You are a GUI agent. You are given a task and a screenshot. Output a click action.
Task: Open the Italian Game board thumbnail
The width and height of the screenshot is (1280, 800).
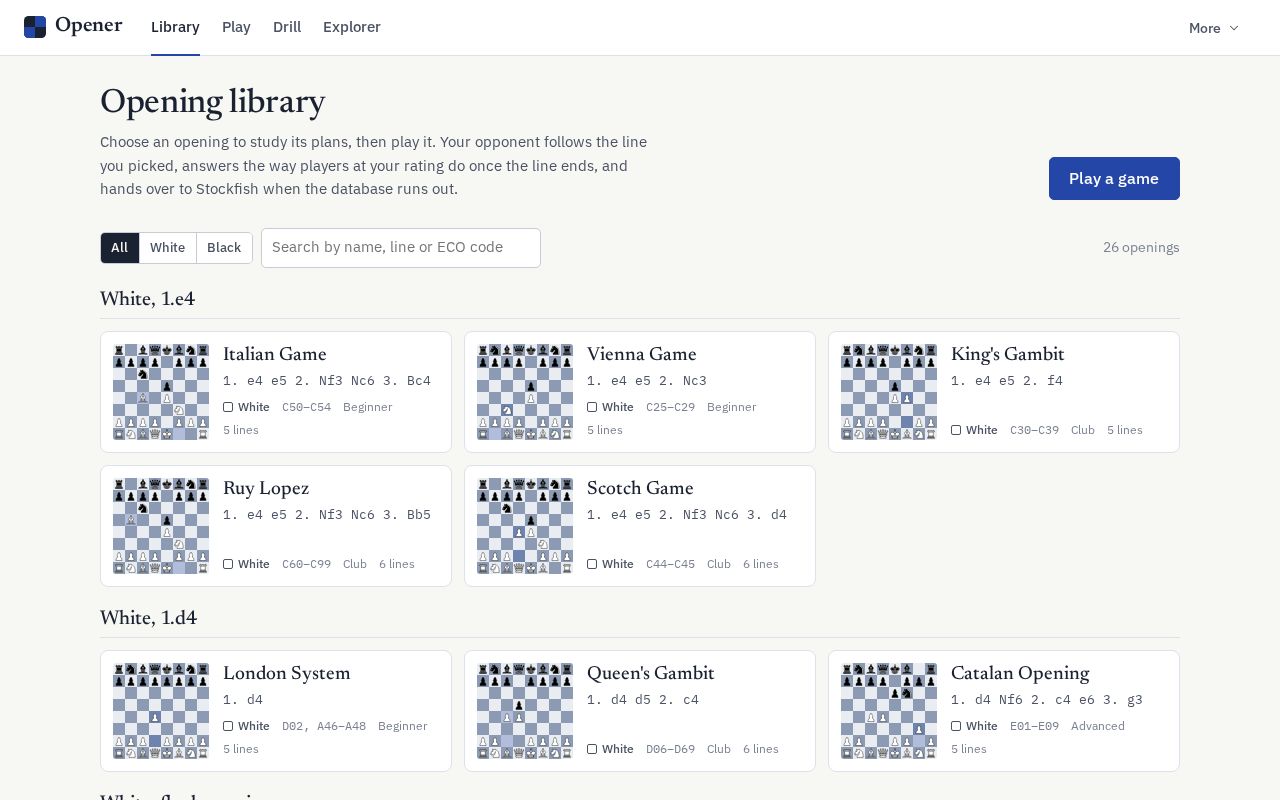tap(161, 392)
